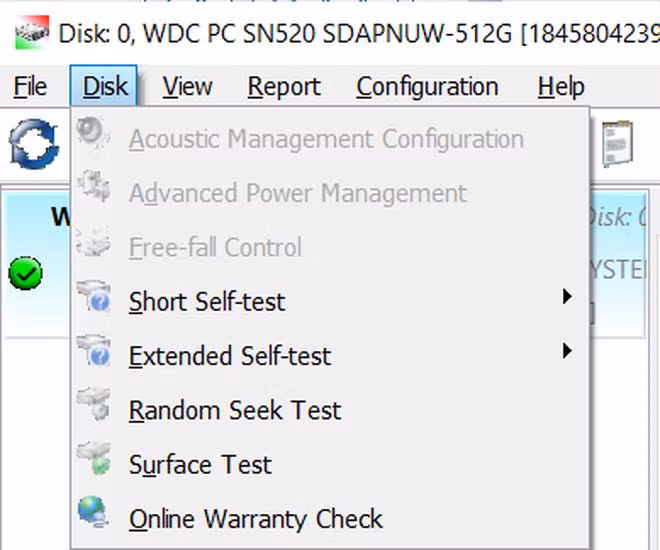The height and width of the screenshot is (550, 660).
Task: Click the Online Warranty Check globe icon
Action: 94,516
